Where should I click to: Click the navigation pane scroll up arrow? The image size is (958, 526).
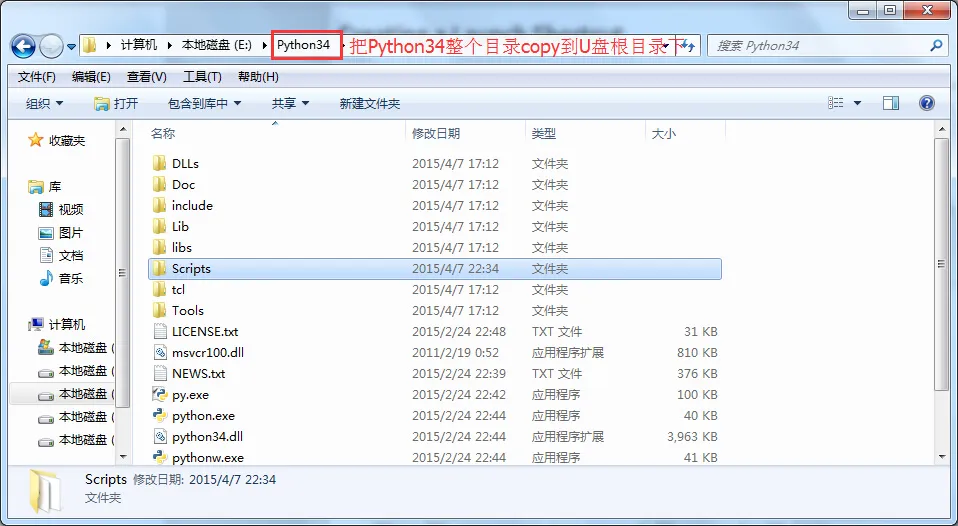(122, 130)
